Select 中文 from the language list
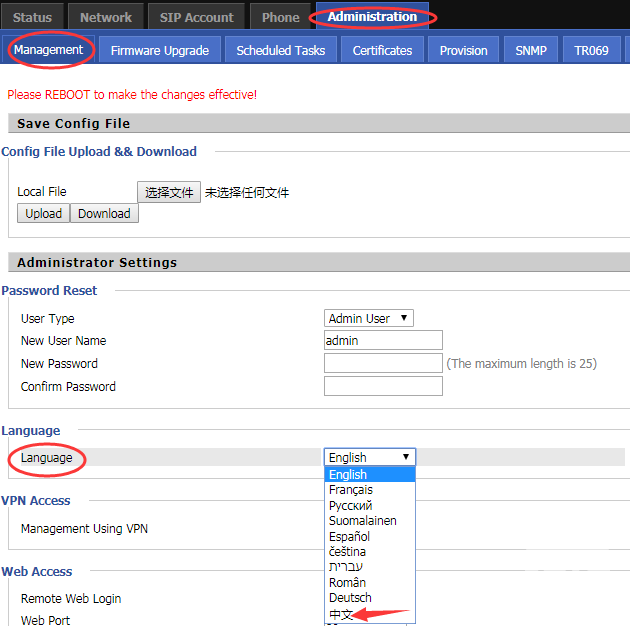The image size is (630, 626). click(x=342, y=614)
